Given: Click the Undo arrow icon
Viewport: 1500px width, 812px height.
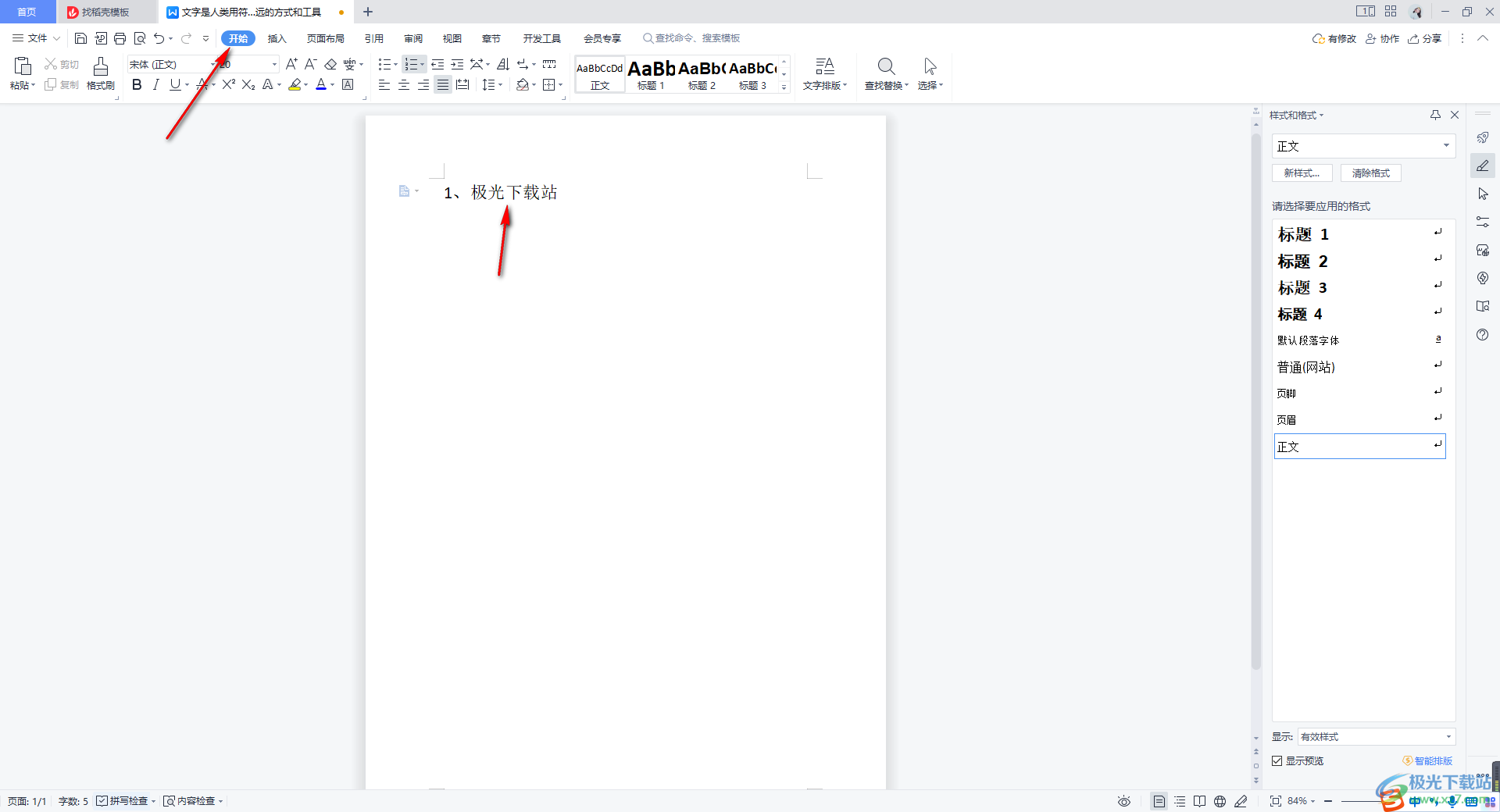Looking at the screenshot, I should coord(159,38).
